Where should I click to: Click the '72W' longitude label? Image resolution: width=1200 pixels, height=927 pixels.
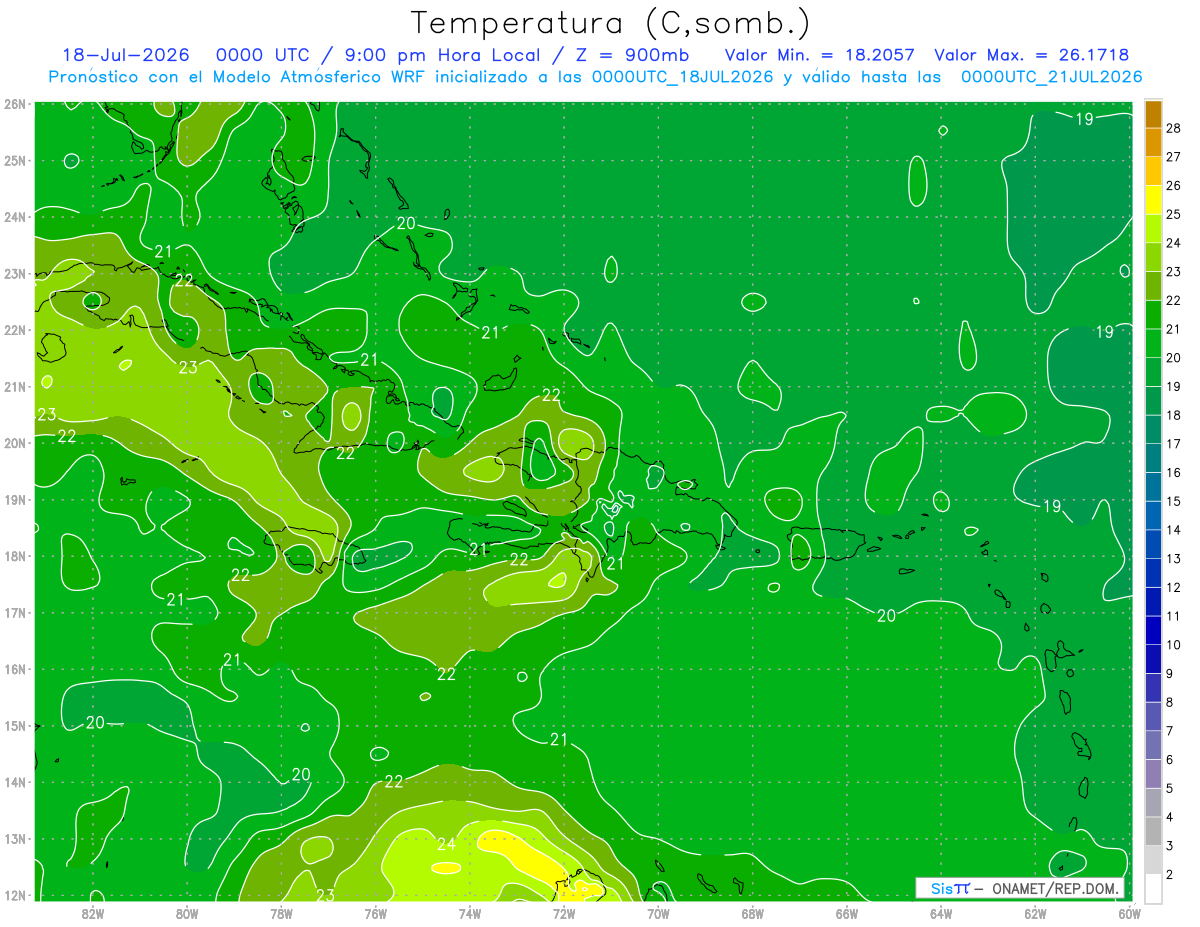pyautogui.click(x=564, y=913)
